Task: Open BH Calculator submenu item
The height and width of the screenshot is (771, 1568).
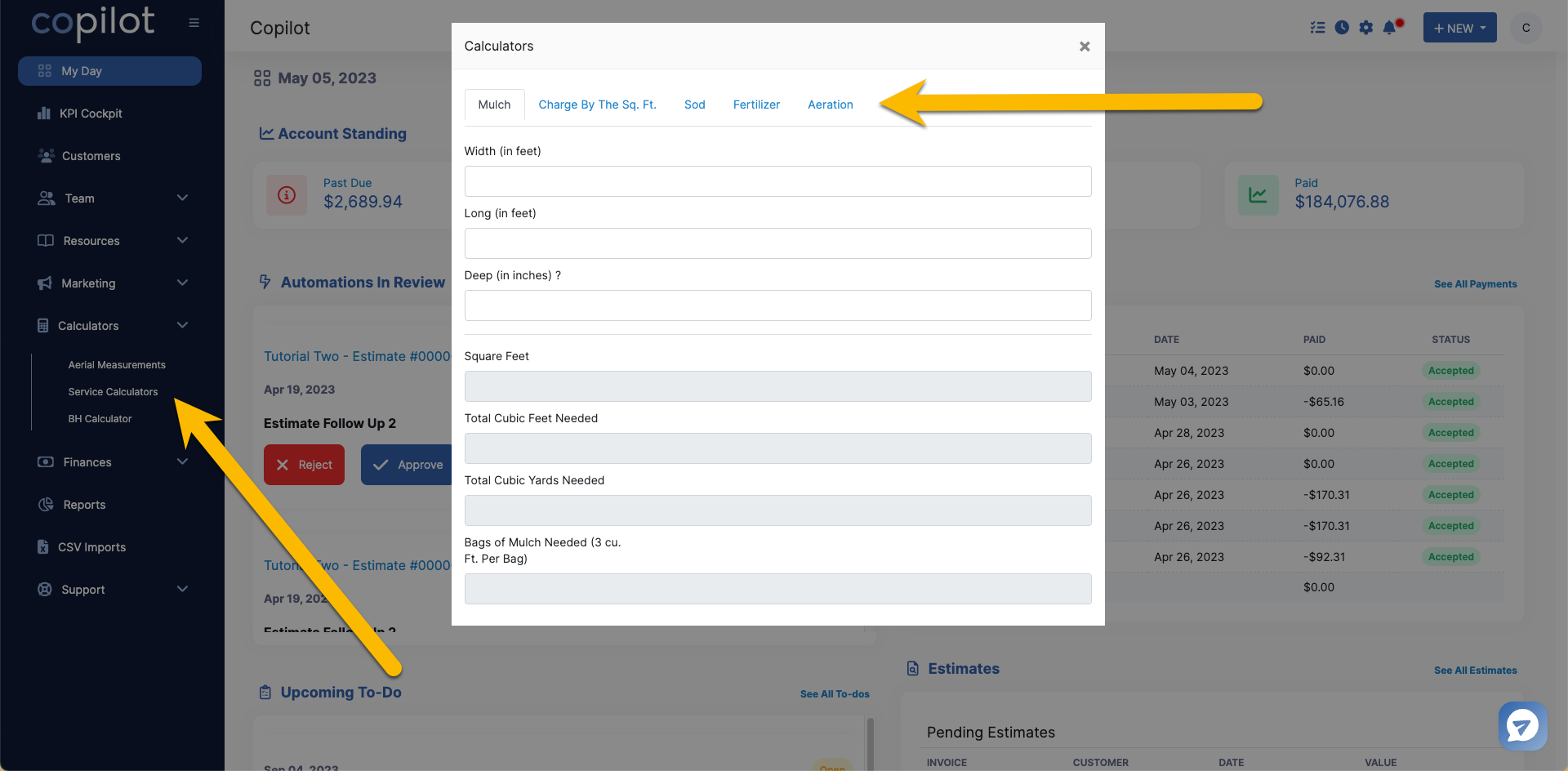Action: [x=100, y=419]
